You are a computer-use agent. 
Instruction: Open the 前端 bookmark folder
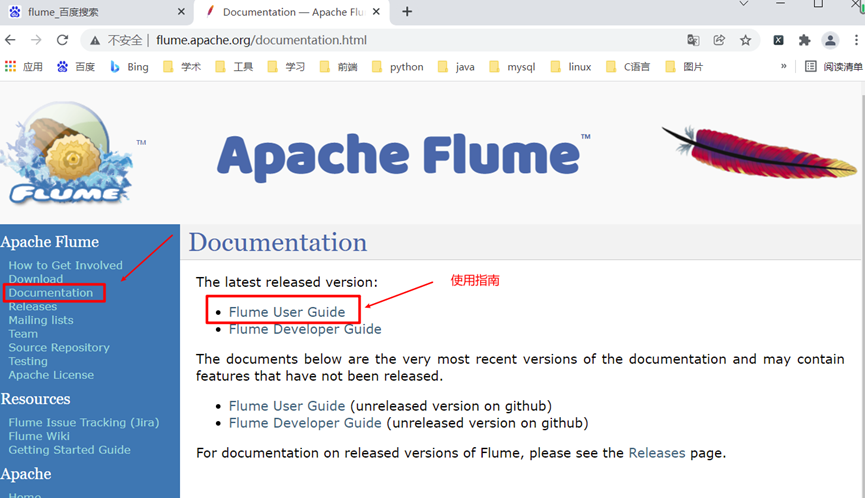click(x=339, y=67)
